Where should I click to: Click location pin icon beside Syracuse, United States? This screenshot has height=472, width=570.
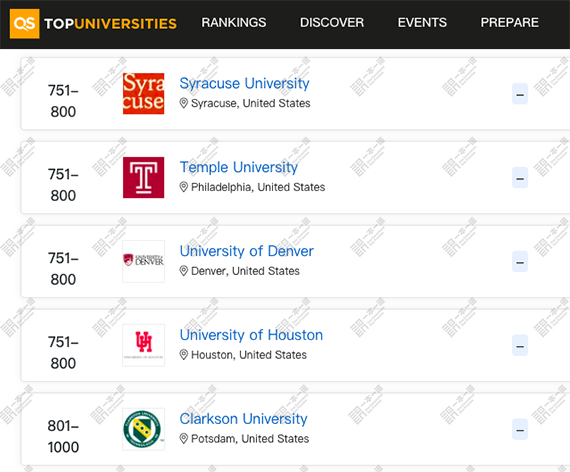pos(184,103)
